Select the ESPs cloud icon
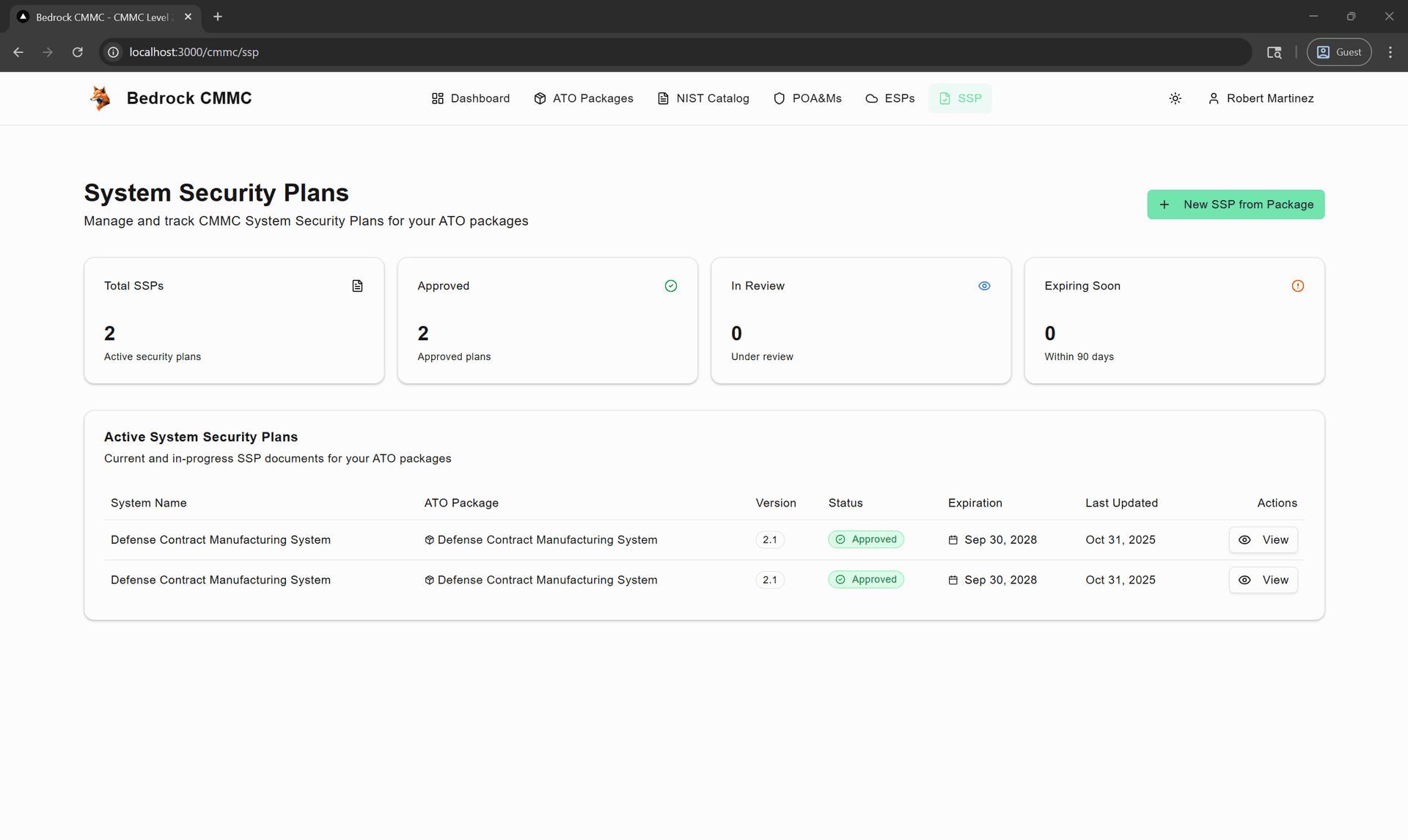This screenshot has height=840, width=1408. tap(871, 98)
